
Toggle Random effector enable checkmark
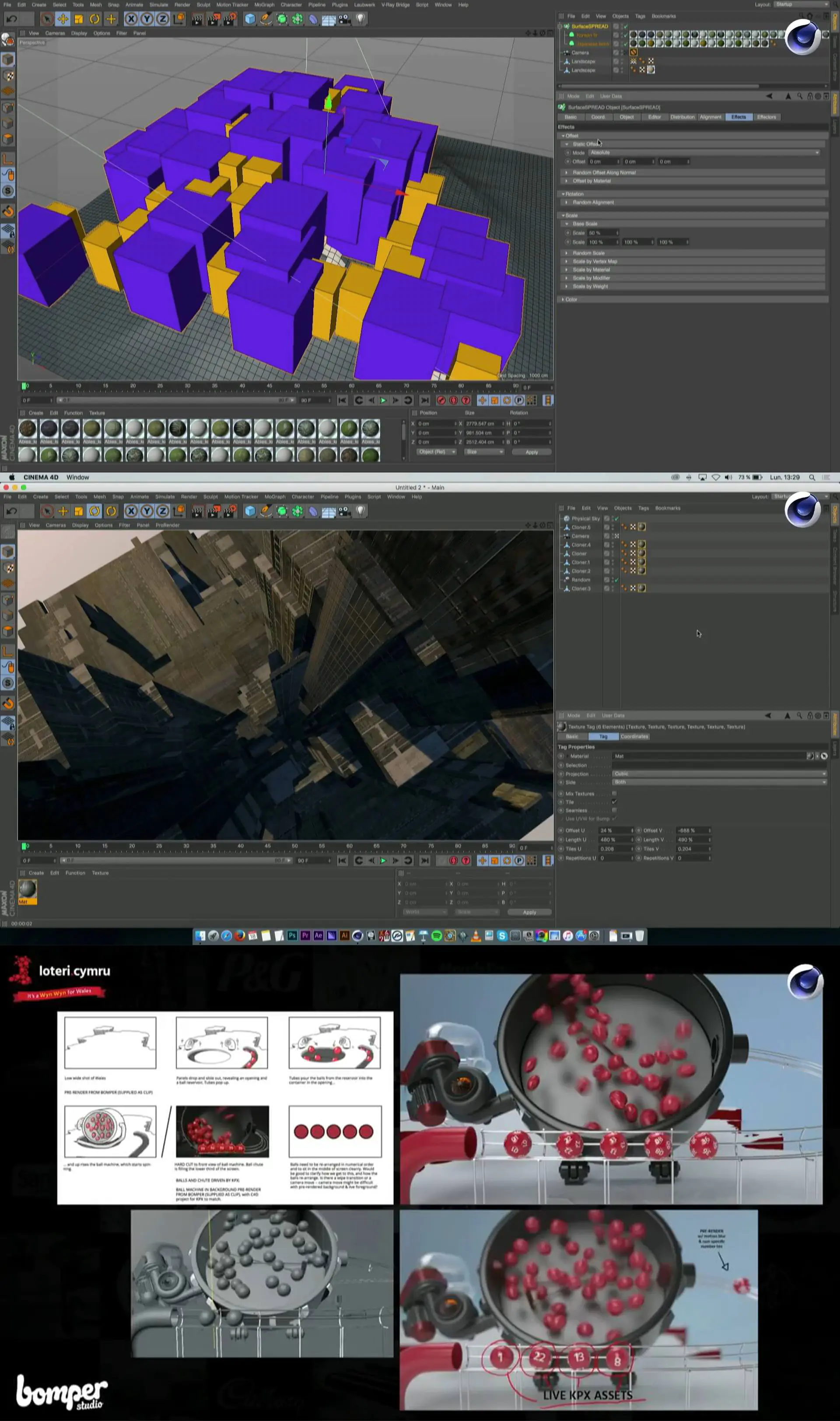[x=616, y=580]
